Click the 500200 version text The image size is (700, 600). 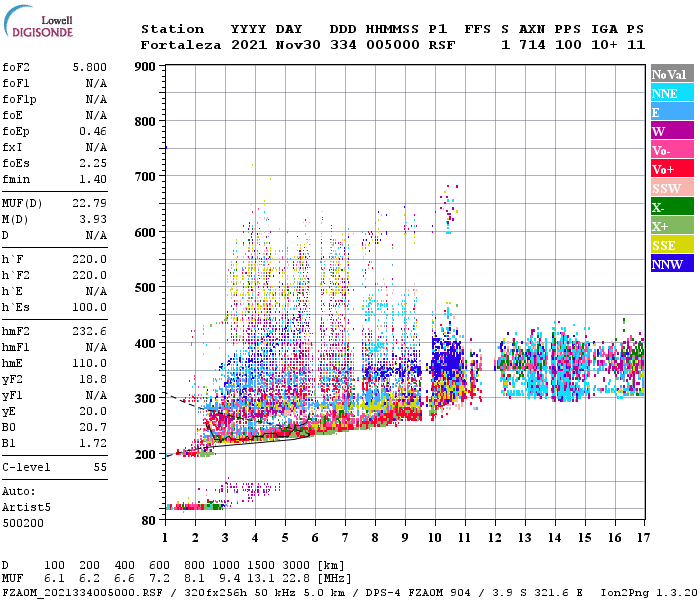tap(23, 523)
